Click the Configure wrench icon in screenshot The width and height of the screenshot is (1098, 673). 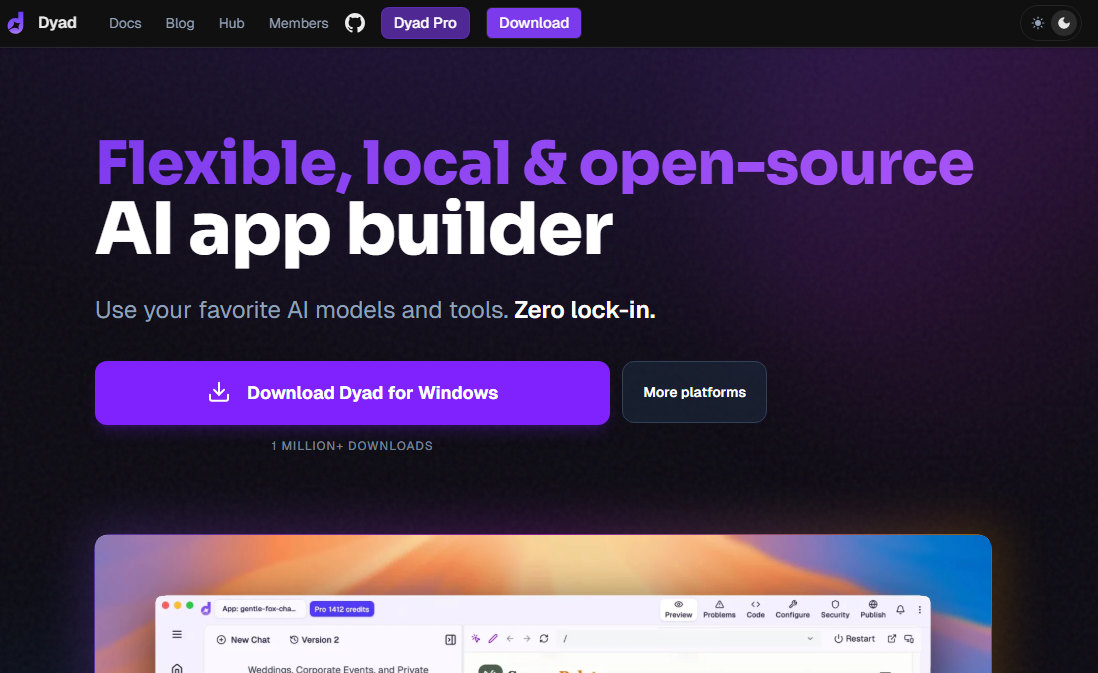pos(793,604)
